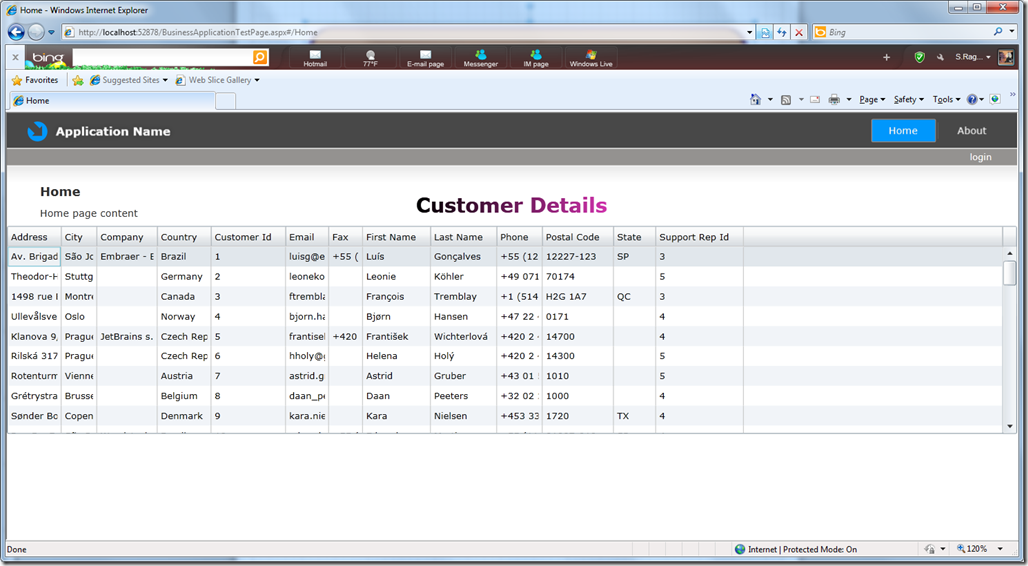Click the Print icon

pos(834,100)
